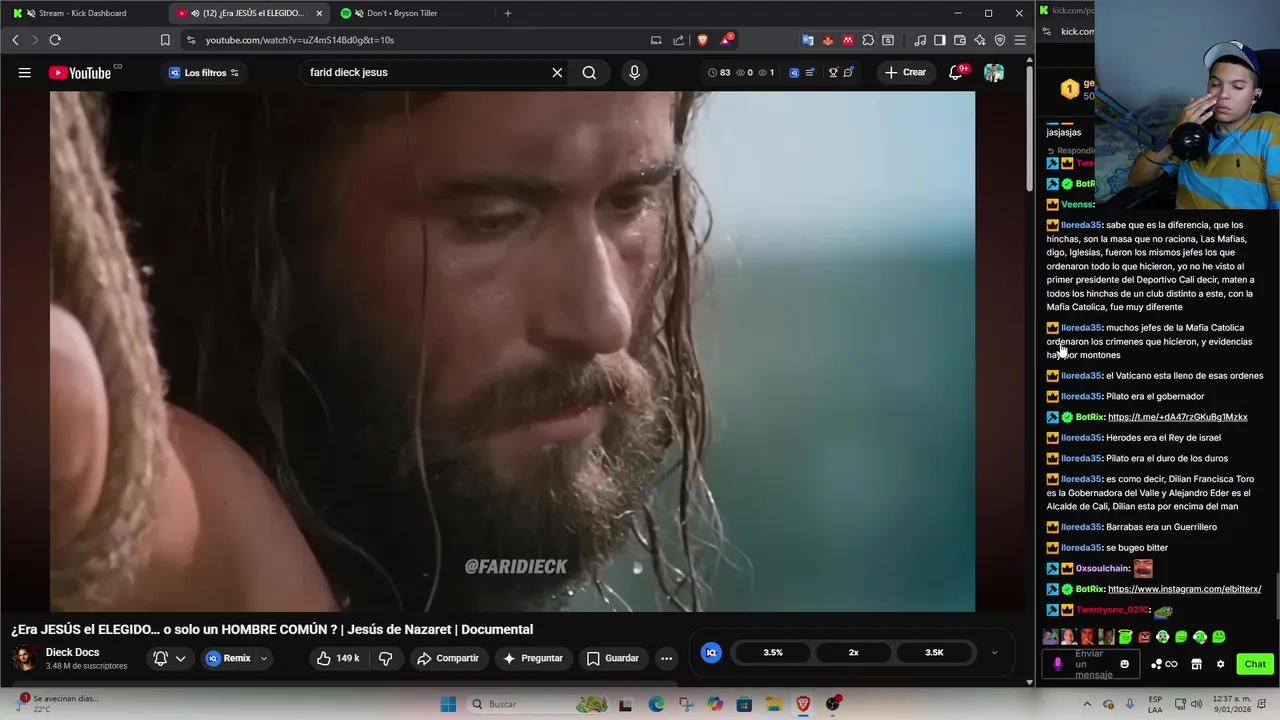Viewport: 1280px width, 720px height.
Task: Open browser extensions puzzle icon
Action: 868,40
